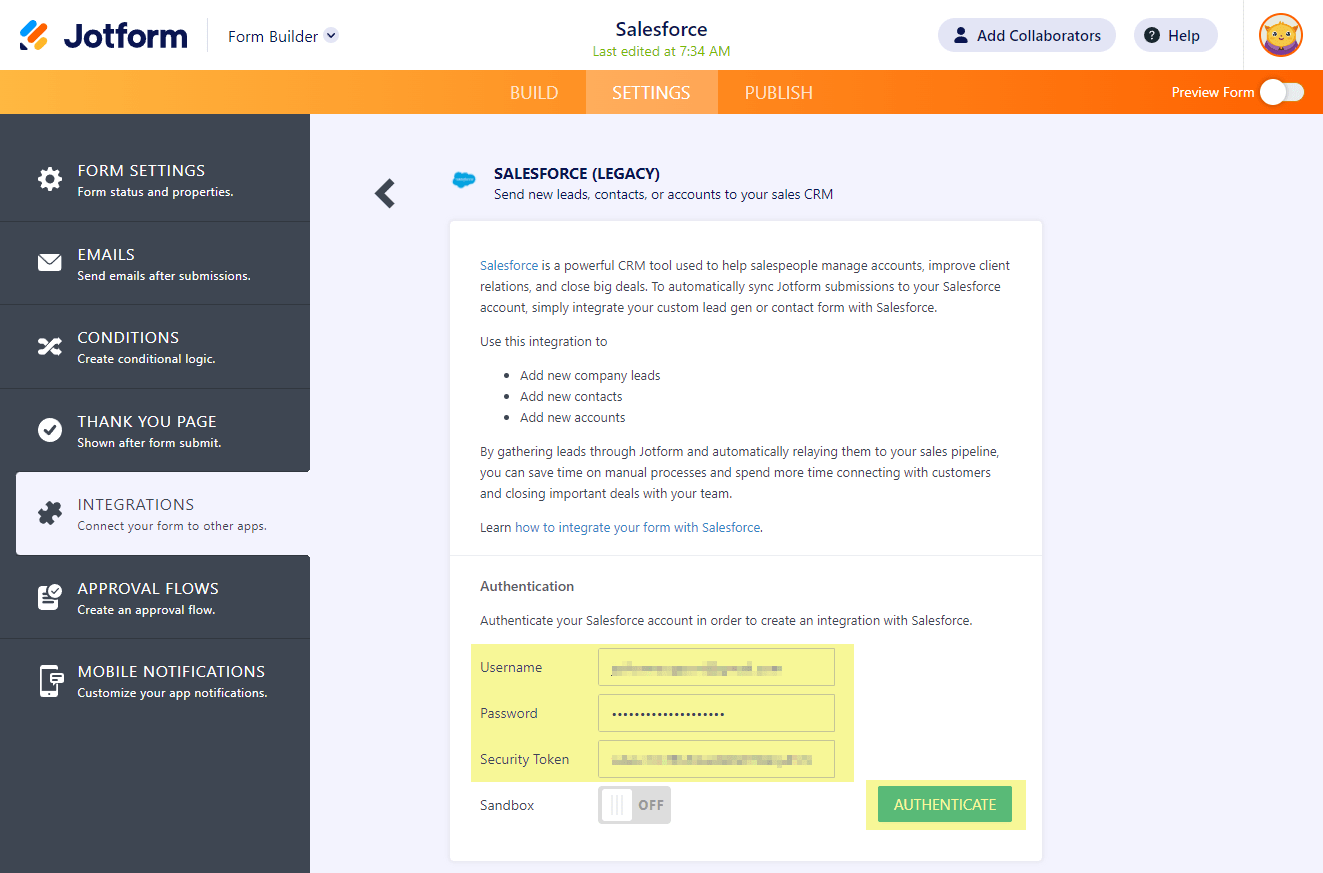1323x873 pixels.
Task: Click the Salesforce cloud logo icon
Action: [x=464, y=180]
